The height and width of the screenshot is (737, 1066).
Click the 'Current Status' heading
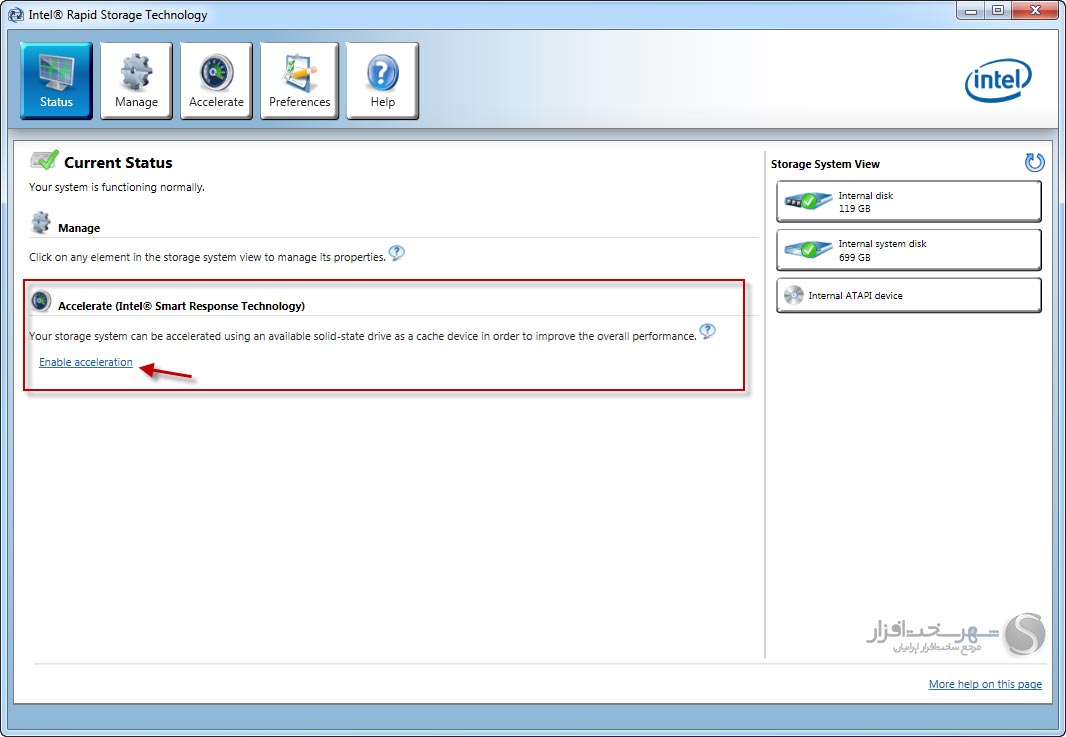coord(118,162)
